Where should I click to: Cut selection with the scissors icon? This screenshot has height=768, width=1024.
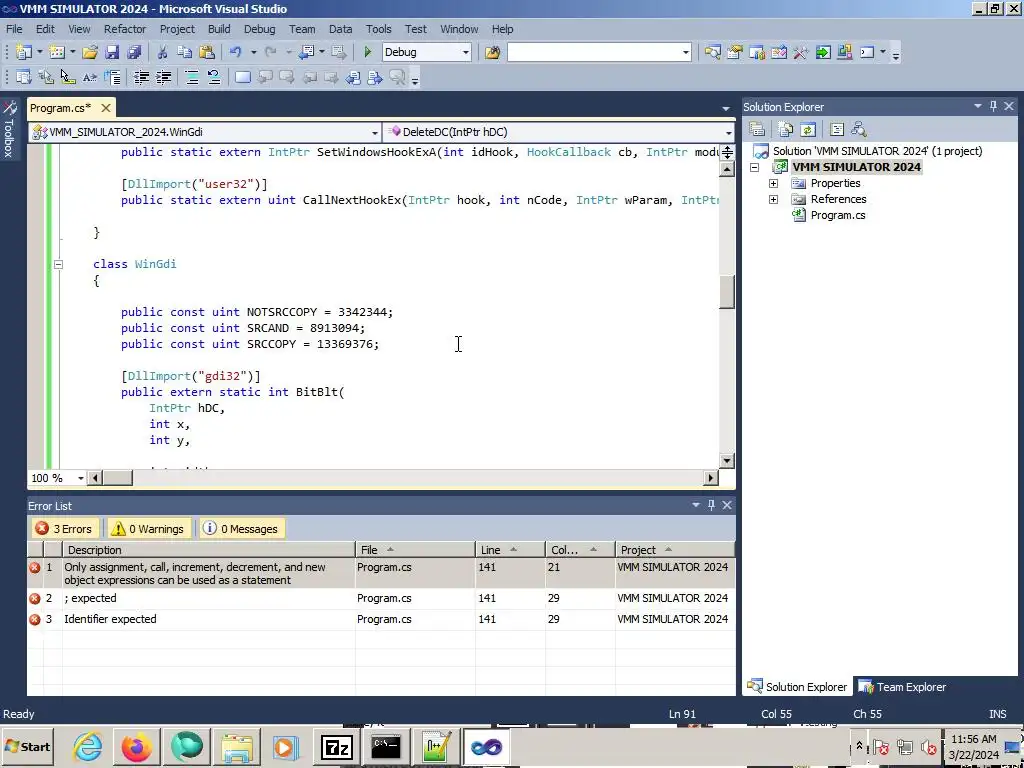(x=163, y=52)
